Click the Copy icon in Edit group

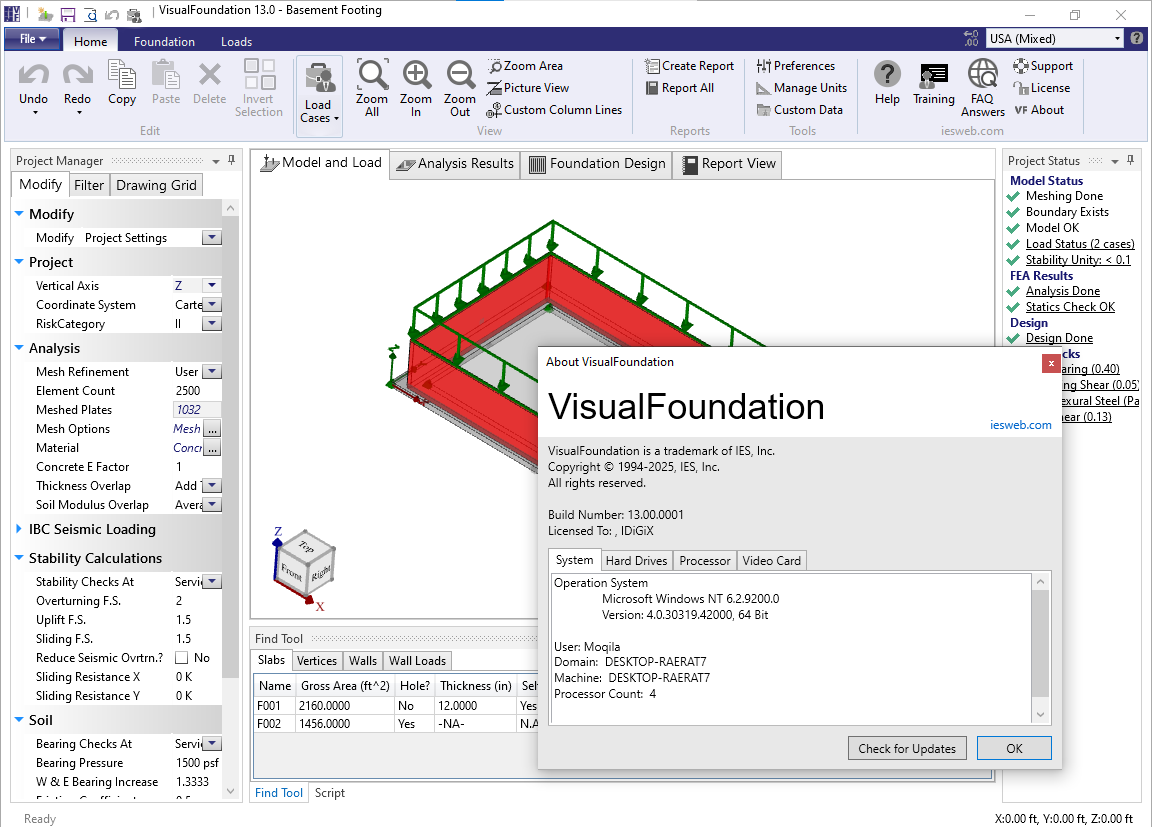point(121,75)
